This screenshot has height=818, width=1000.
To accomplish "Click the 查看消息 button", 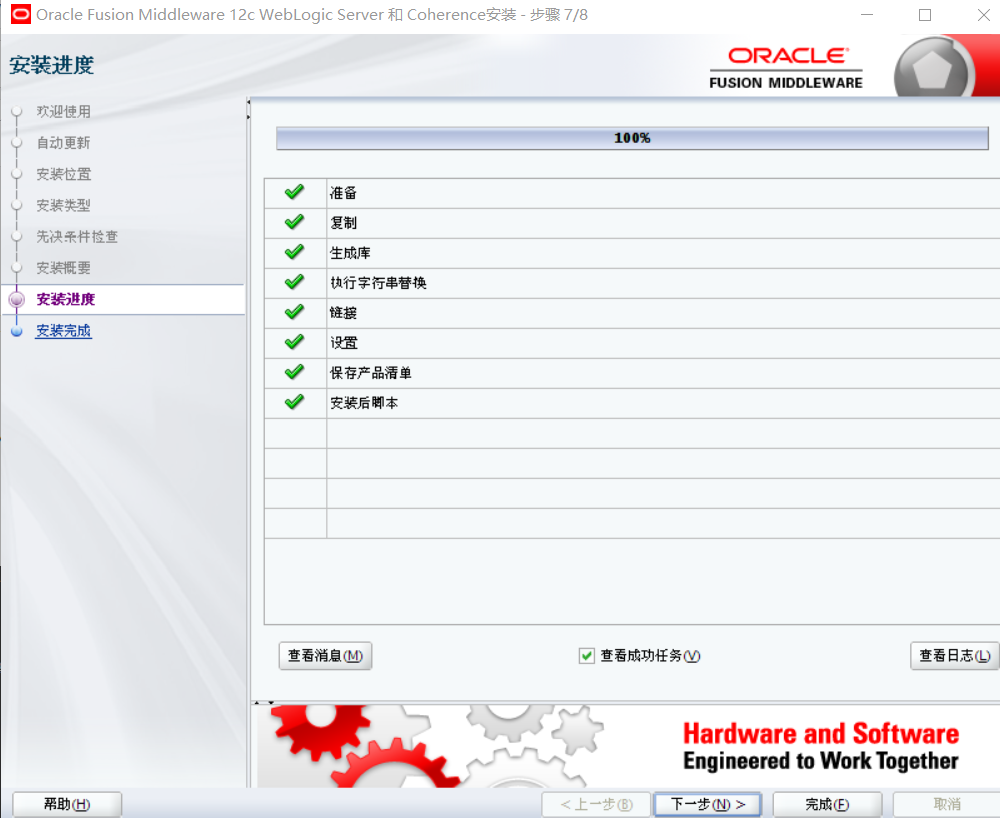I will [325, 656].
